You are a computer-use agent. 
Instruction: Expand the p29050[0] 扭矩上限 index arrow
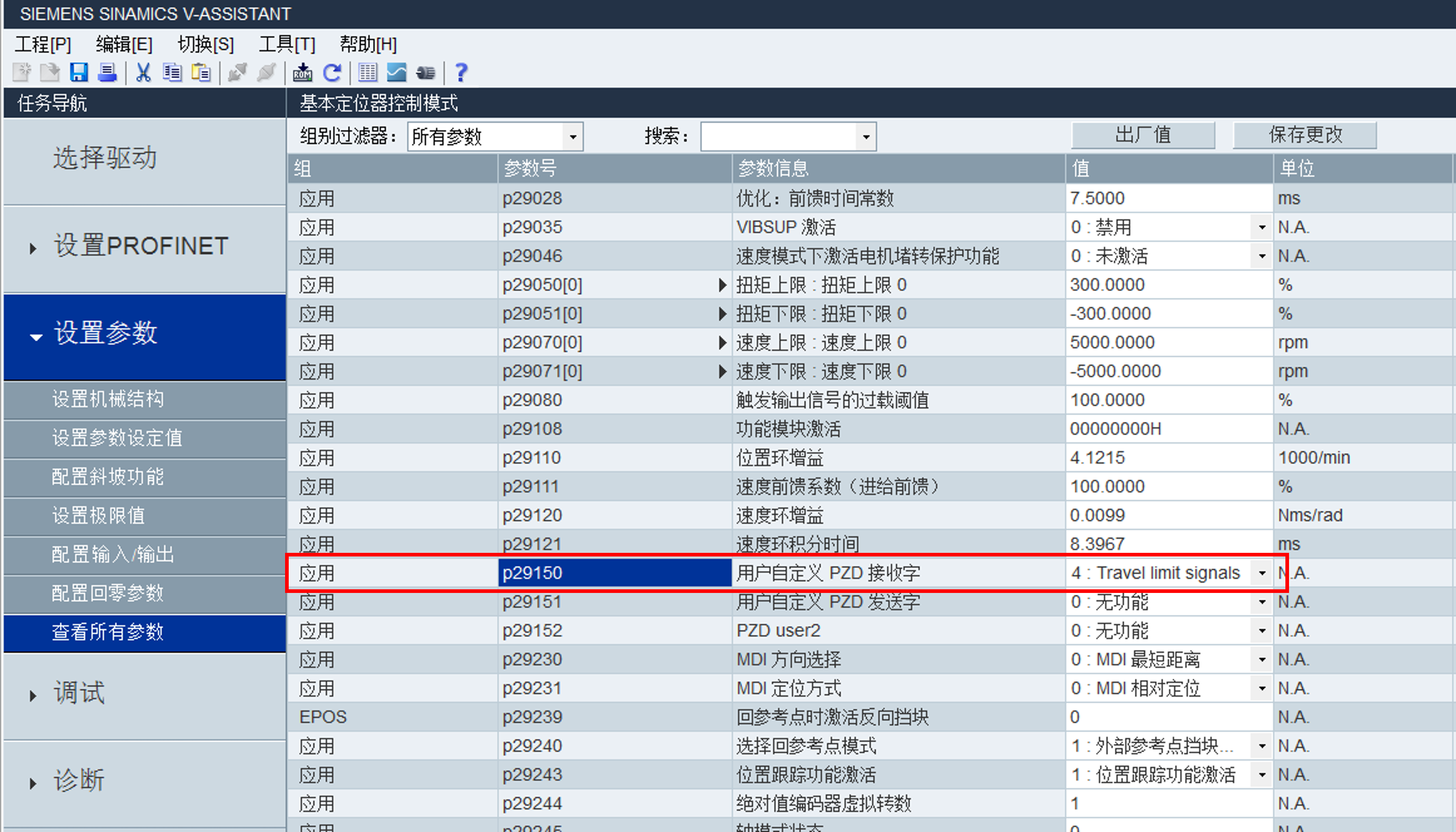(x=722, y=285)
